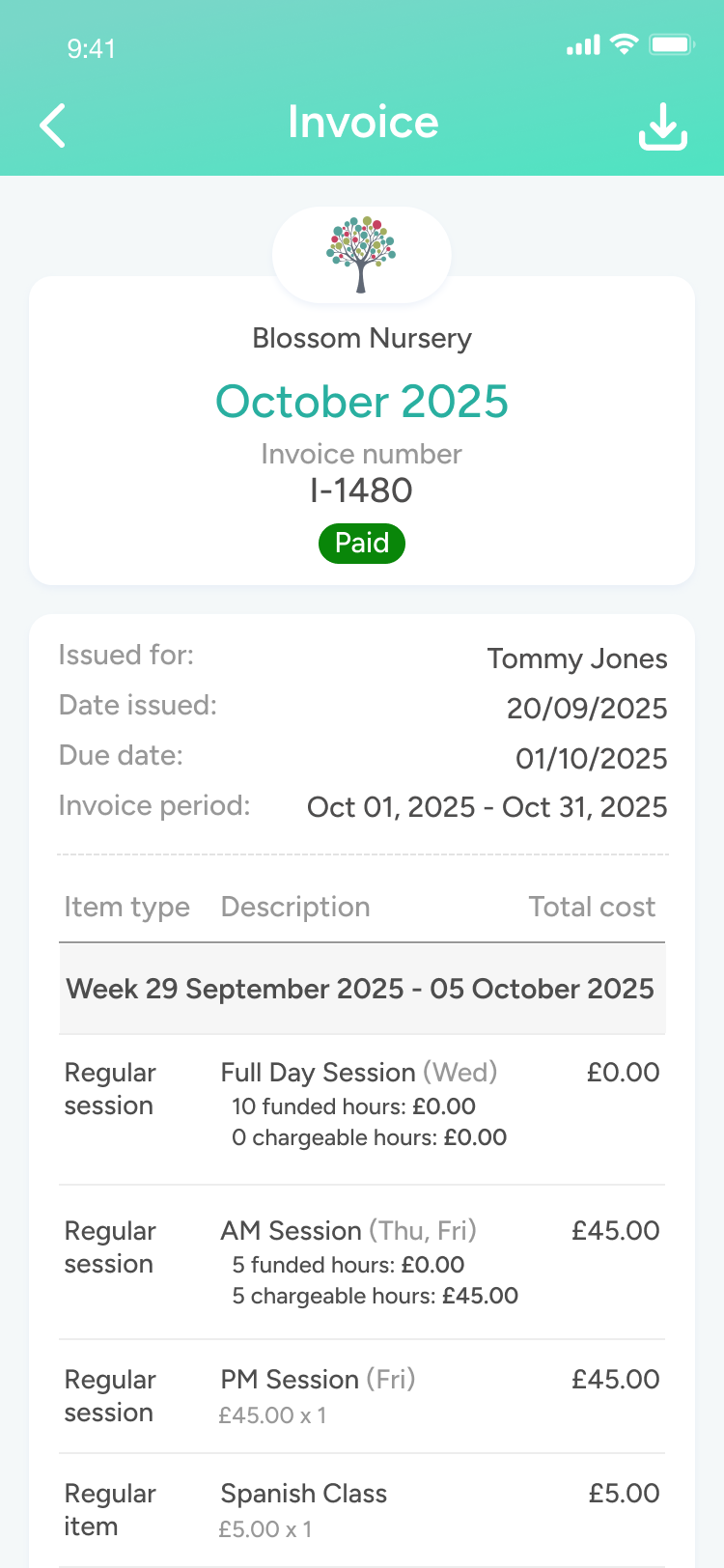The height and width of the screenshot is (1568, 724).
Task: Tap the Tommy Jones name
Action: 576,658
